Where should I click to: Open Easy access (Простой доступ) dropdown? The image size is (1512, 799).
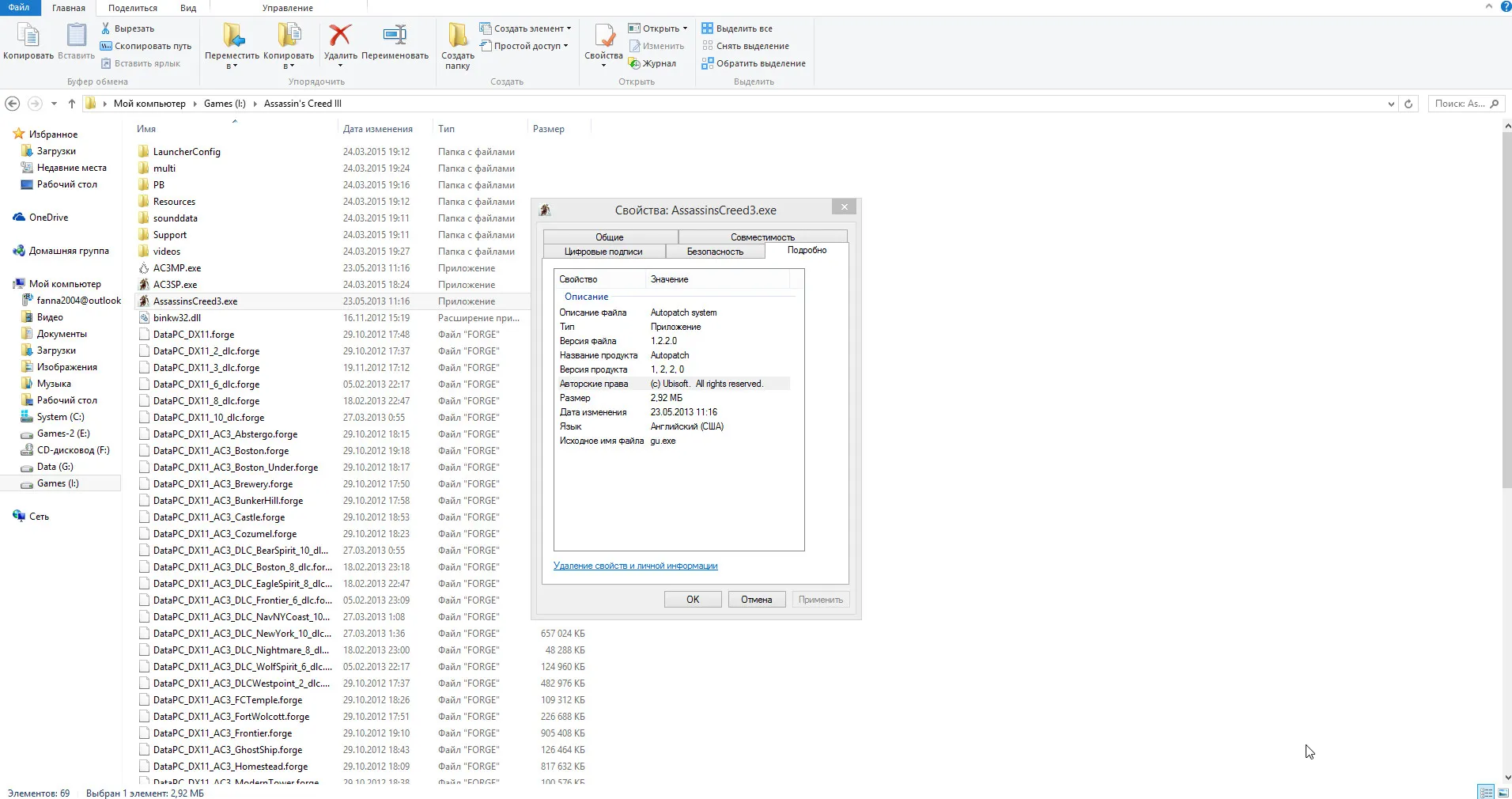[x=524, y=46]
